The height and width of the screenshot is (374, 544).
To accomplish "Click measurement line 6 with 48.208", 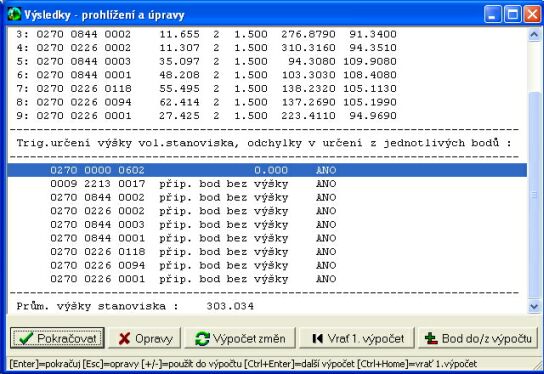I will [267, 75].
